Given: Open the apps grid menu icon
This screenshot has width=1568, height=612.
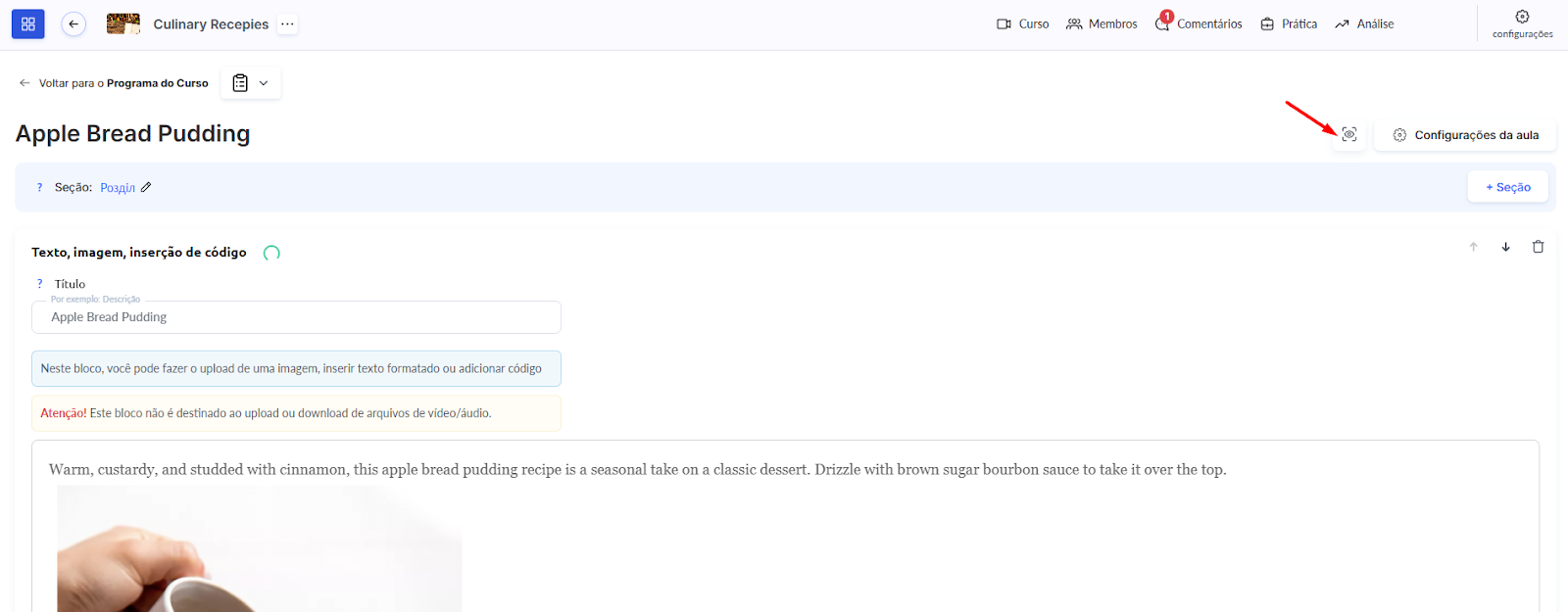Looking at the screenshot, I should [x=27, y=24].
